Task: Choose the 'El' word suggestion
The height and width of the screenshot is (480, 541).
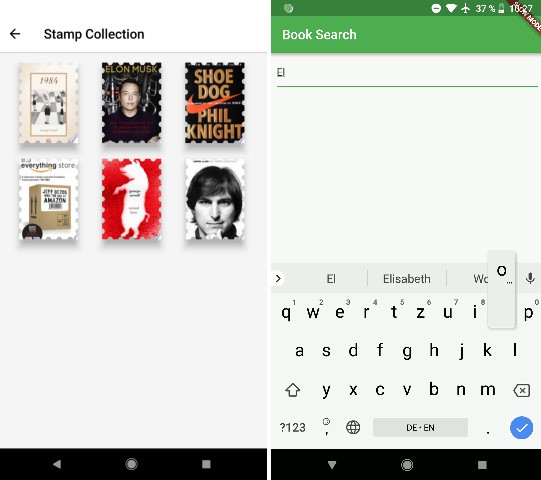Action: [x=331, y=278]
